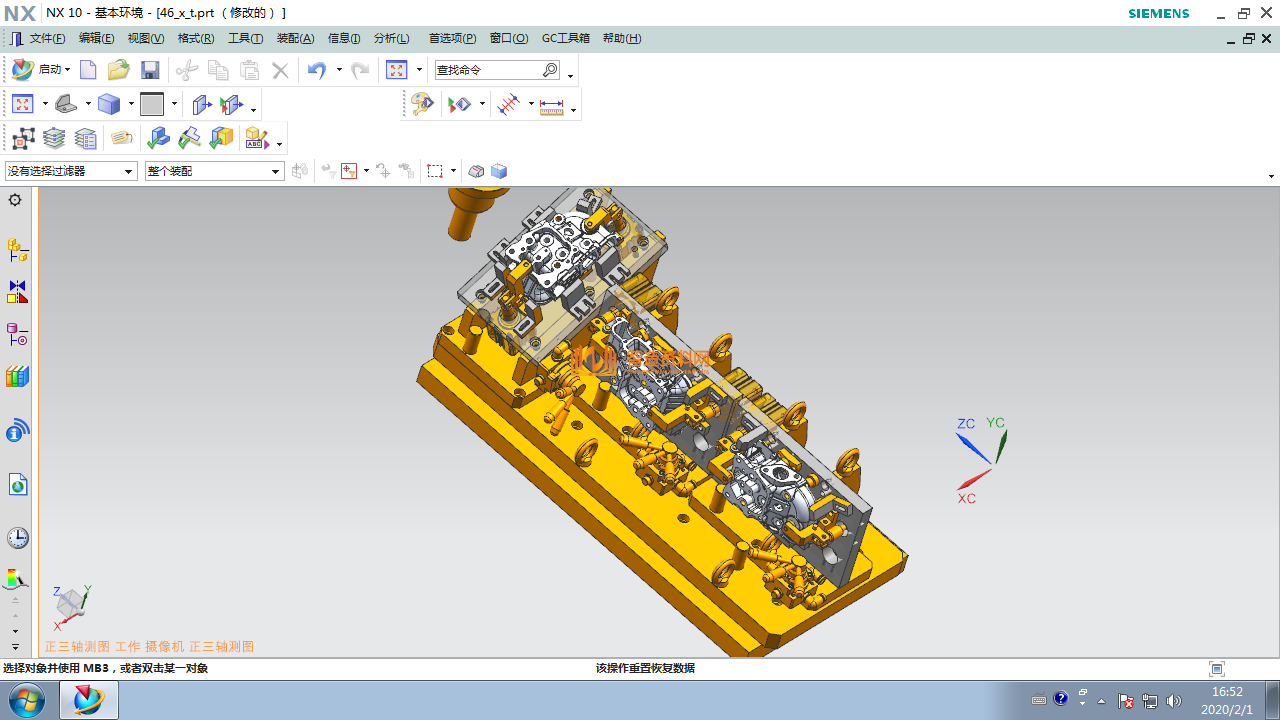This screenshot has width=1280, height=720.
Task: Open the Part Navigator sidebar icon
Action: pyautogui.click(x=17, y=334)
